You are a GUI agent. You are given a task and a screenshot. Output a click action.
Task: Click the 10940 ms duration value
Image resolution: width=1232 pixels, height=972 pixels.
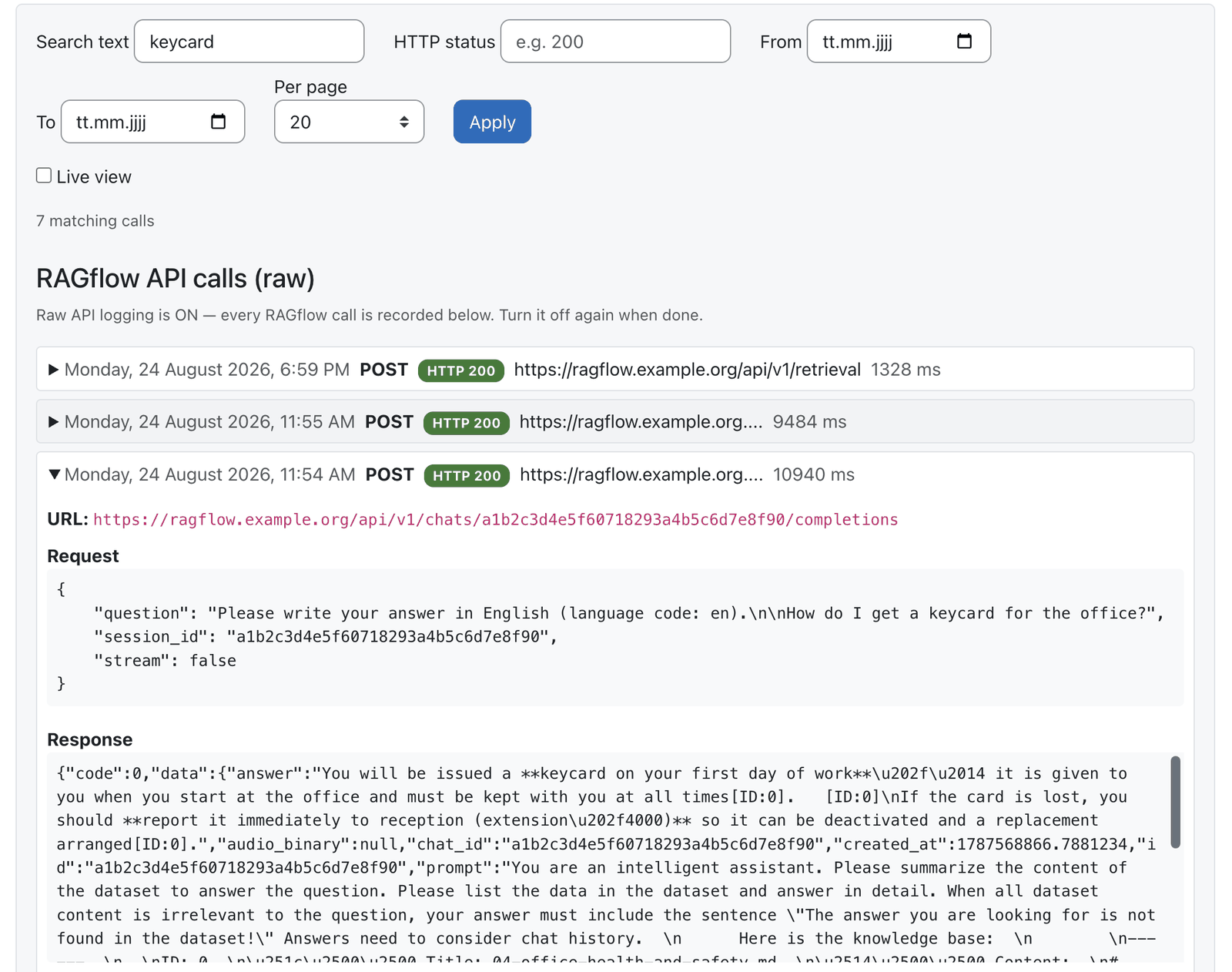(813, 474)
